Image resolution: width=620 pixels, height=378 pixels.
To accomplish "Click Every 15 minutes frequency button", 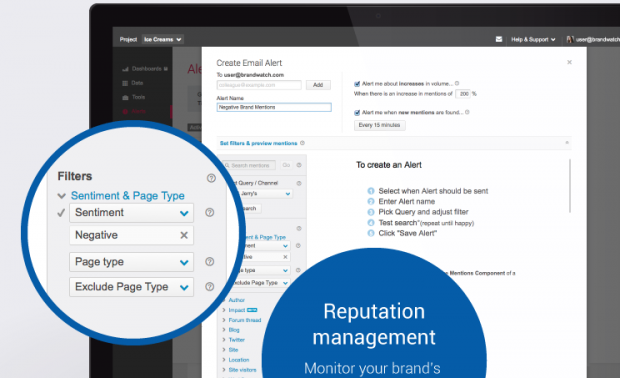I will coord(379,125).
